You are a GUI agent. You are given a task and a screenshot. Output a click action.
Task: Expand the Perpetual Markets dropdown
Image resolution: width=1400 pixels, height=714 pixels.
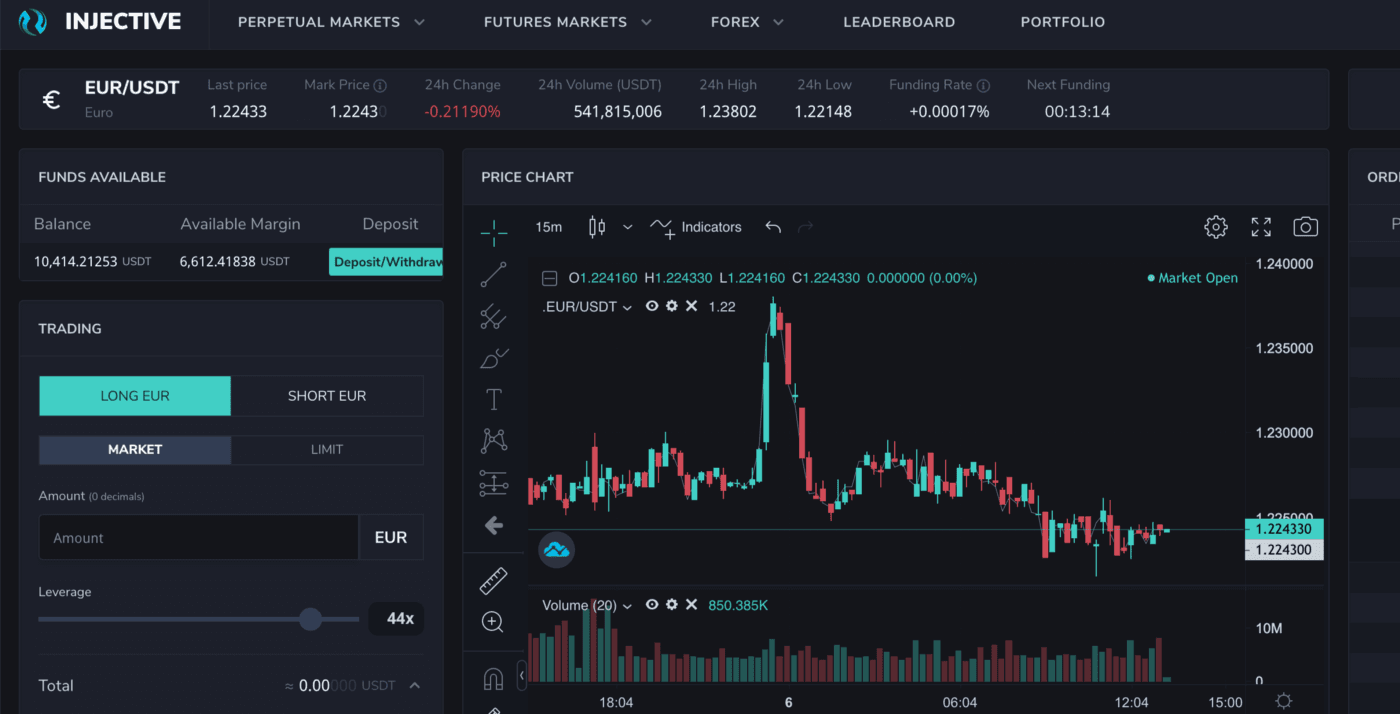pos(331,22)
